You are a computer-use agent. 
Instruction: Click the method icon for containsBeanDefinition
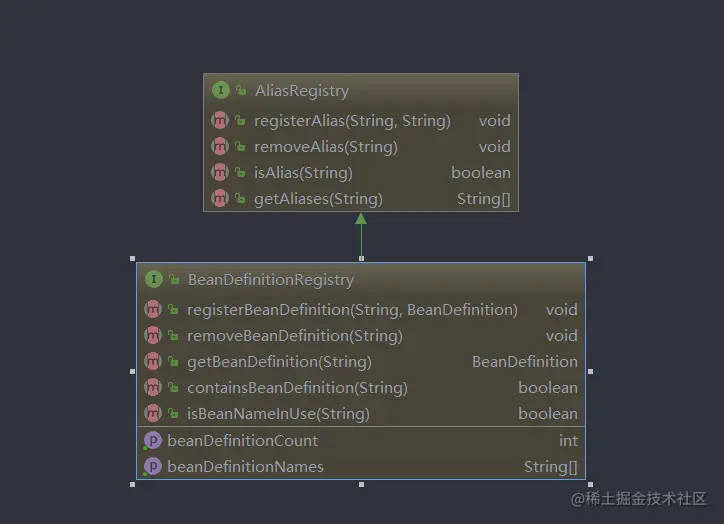point(153,387)
